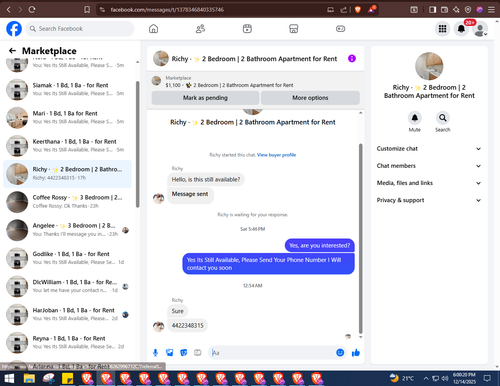
Task: Expand Customize chat section
Action: click(429, 149)
